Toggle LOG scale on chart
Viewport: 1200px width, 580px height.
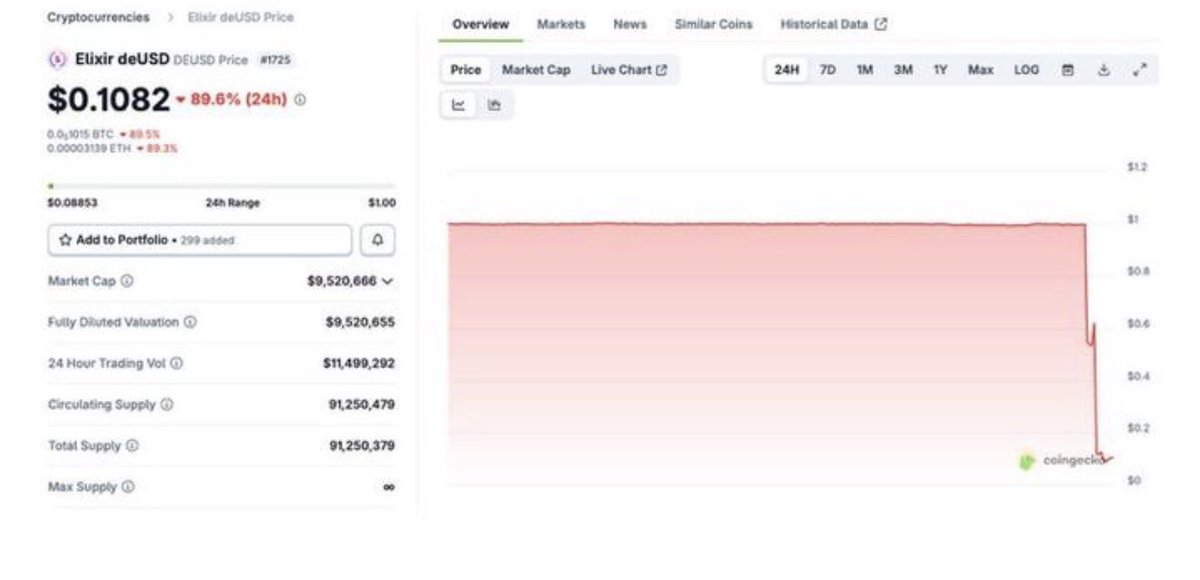tap(1027, 70)
